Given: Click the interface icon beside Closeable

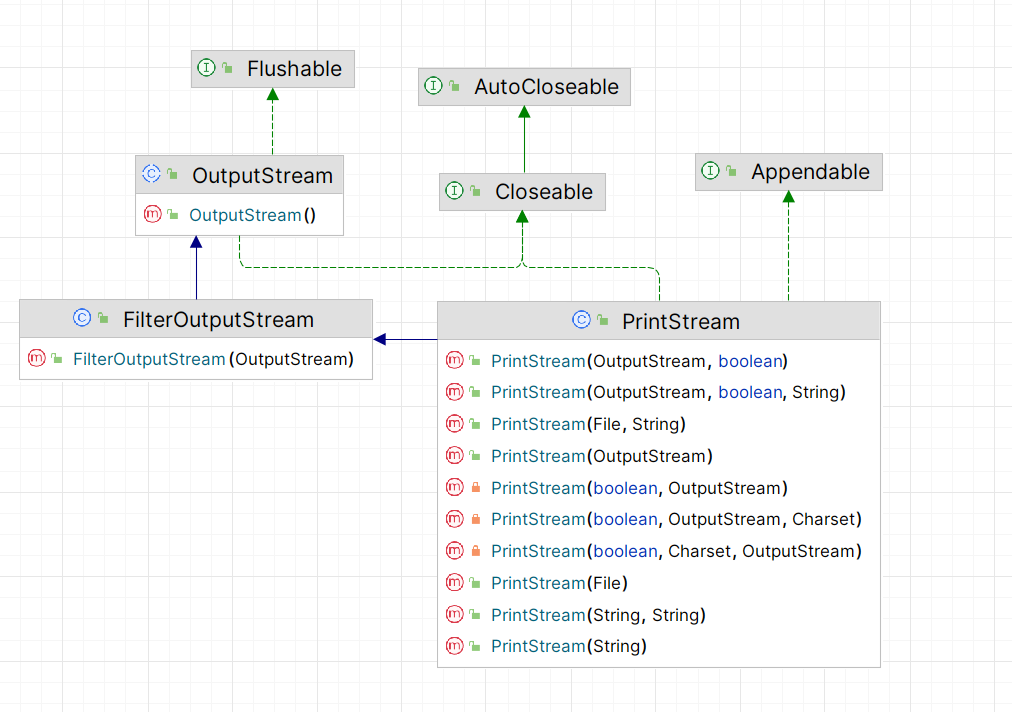Looking at the screenshot, I should coord(454,190).
